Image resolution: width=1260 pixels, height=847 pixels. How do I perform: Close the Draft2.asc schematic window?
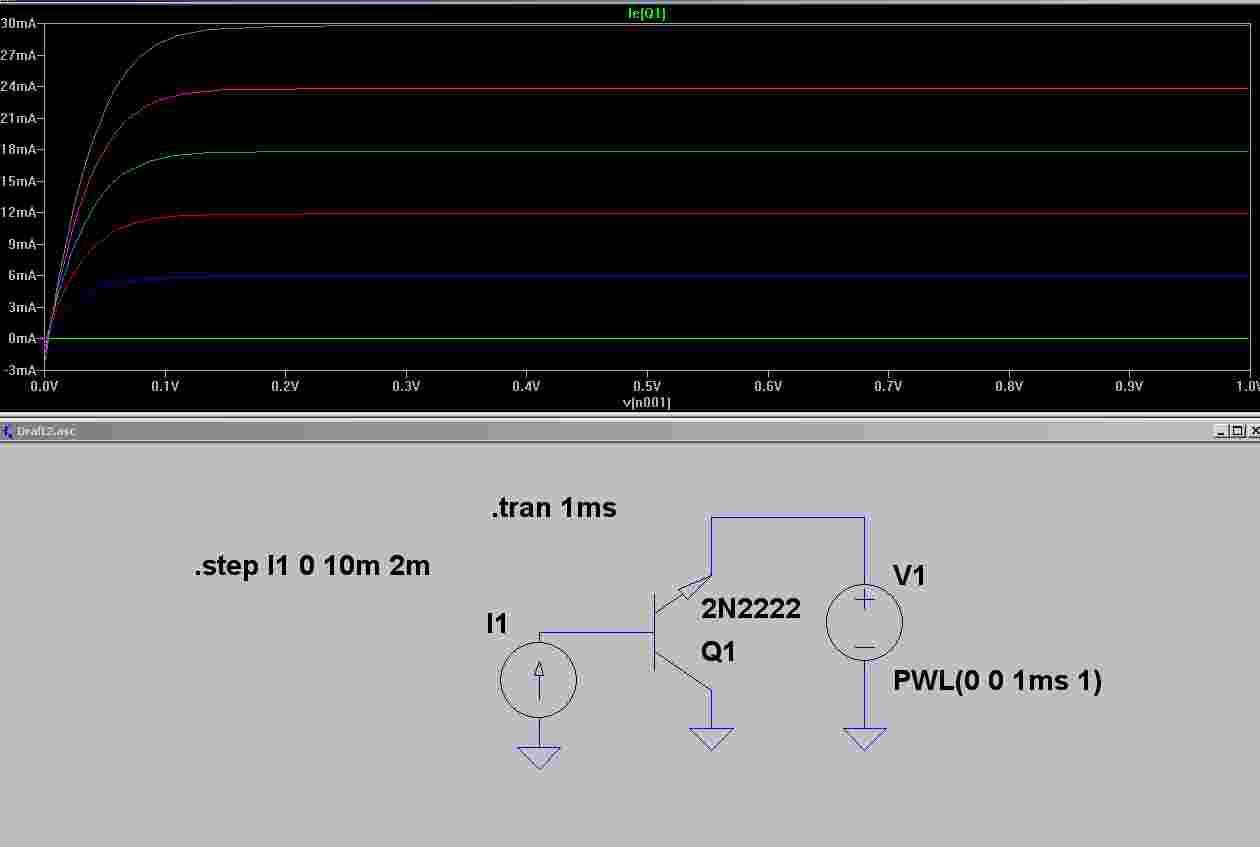coord(1253,431)
